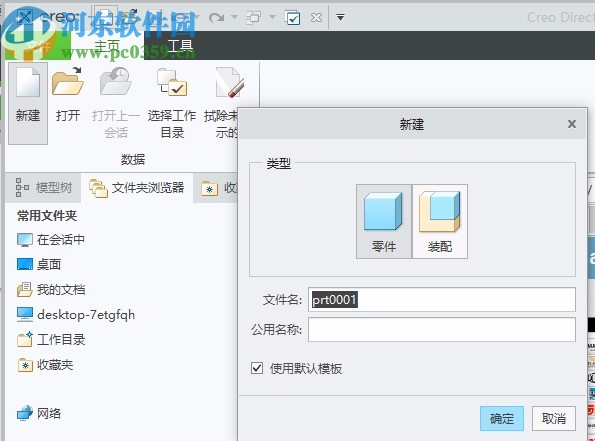Click the desktop-7etgfqh entry
This screenshot has height=441, width=595.
point(76,315)
